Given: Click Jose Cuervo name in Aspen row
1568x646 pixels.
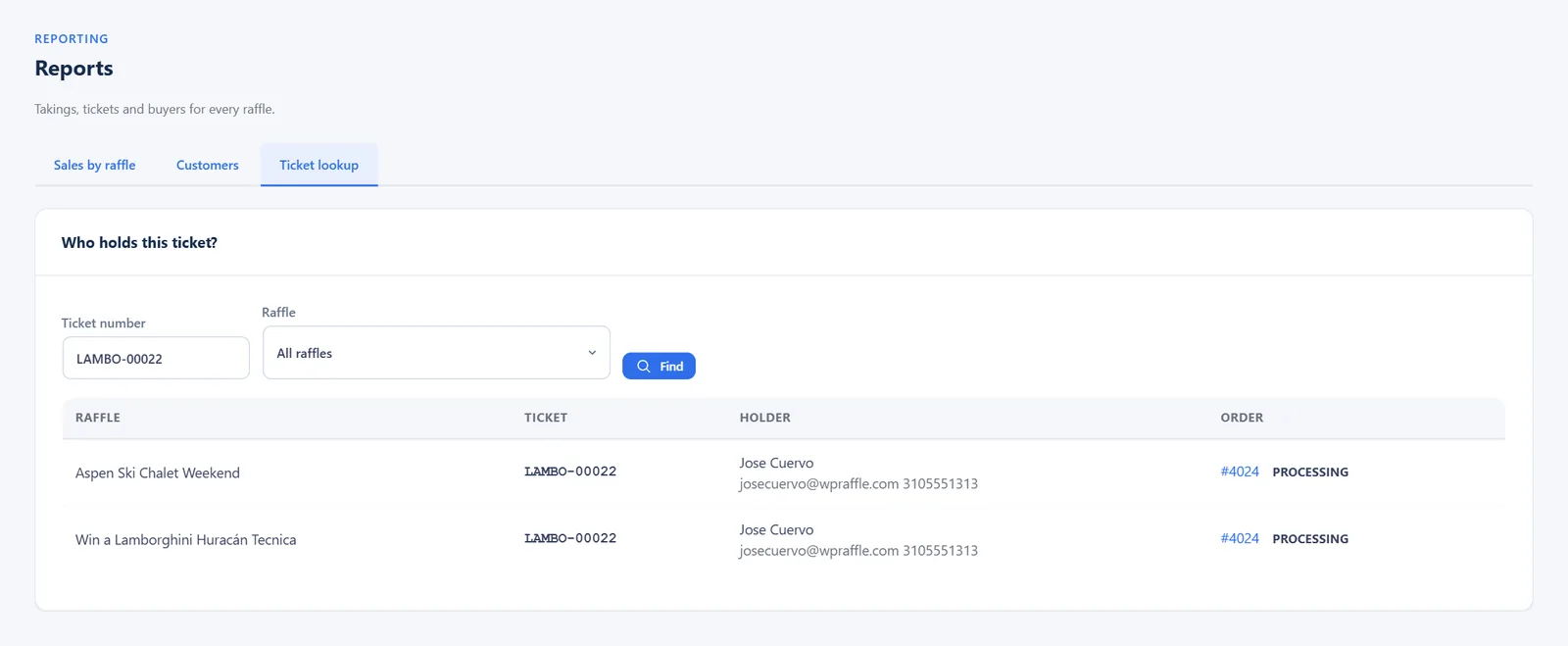Looking at the screenshot, I should coord(776,463).
